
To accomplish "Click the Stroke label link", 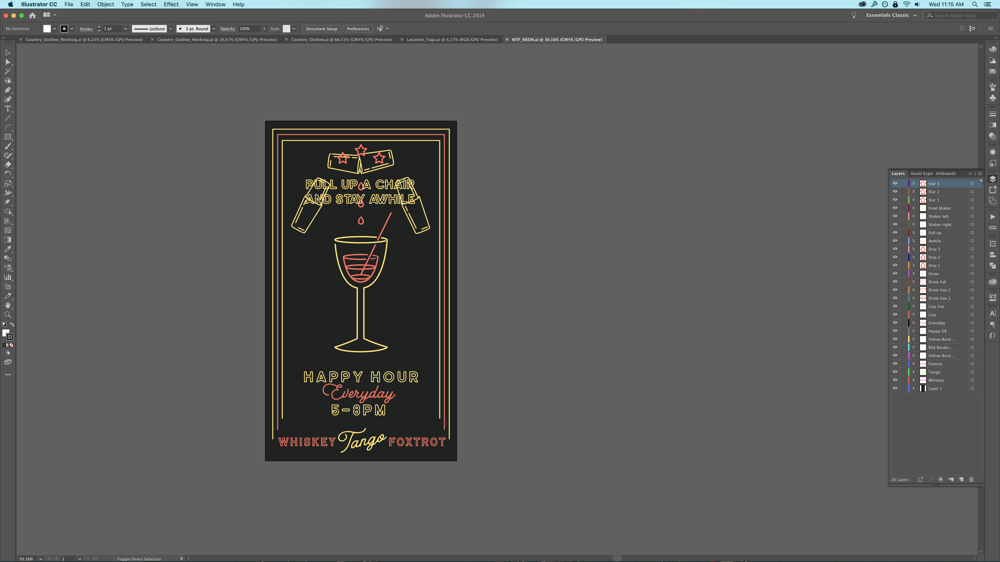I will [86, 29].
